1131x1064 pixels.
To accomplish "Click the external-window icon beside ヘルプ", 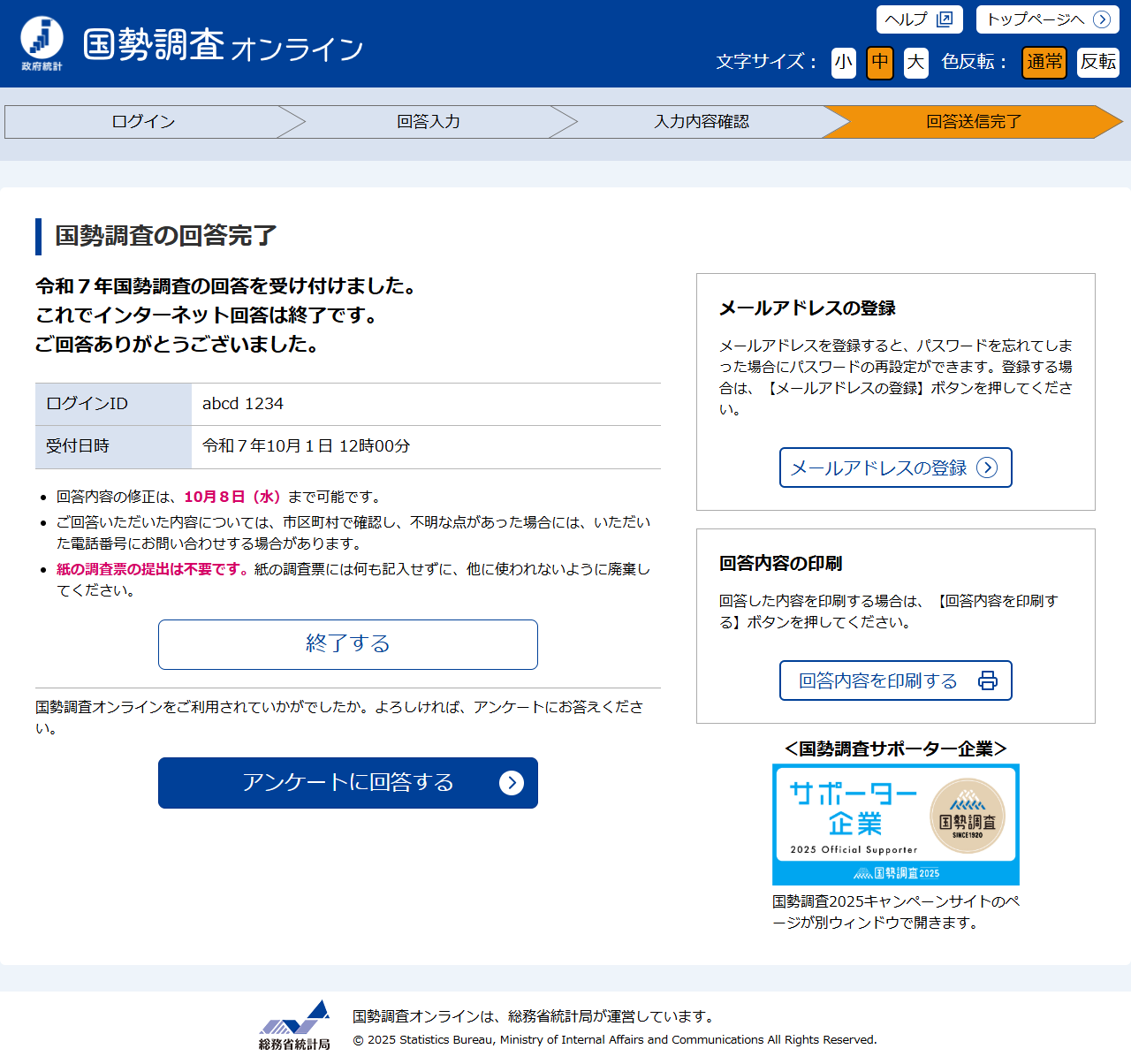I will [x=945, y=19].
